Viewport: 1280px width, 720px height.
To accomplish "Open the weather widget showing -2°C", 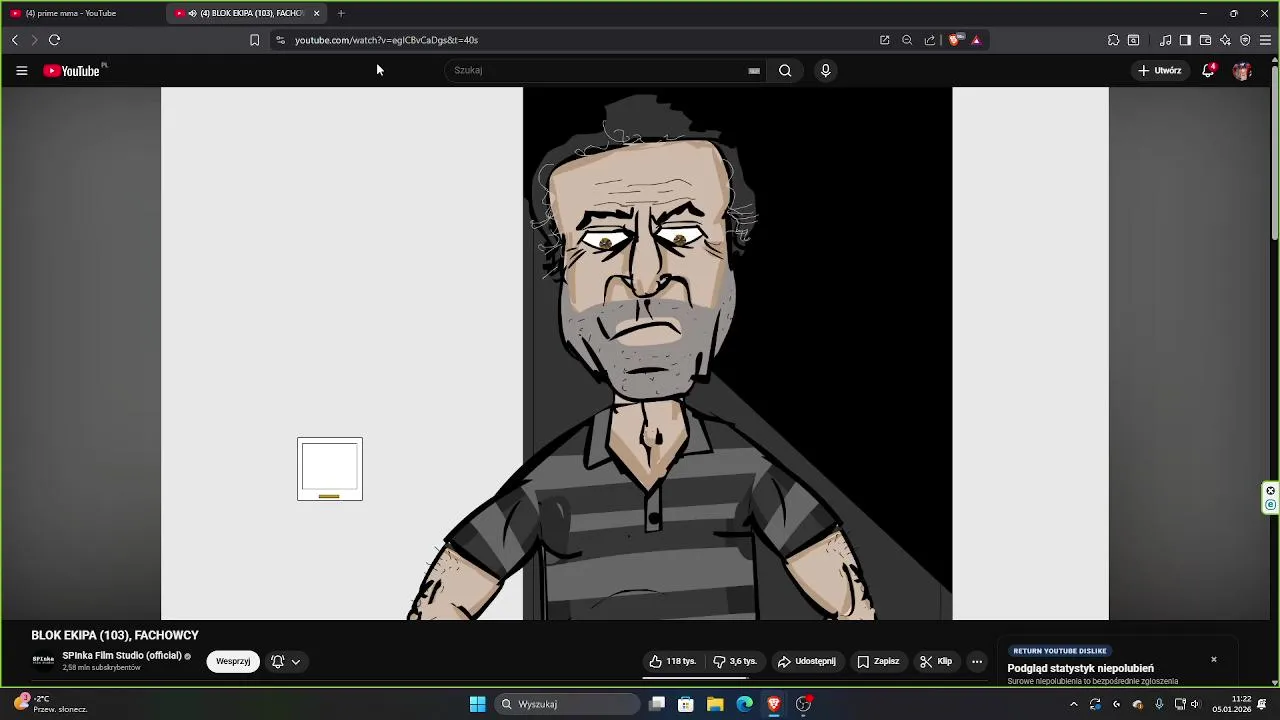I will click(x=52, y=704).
